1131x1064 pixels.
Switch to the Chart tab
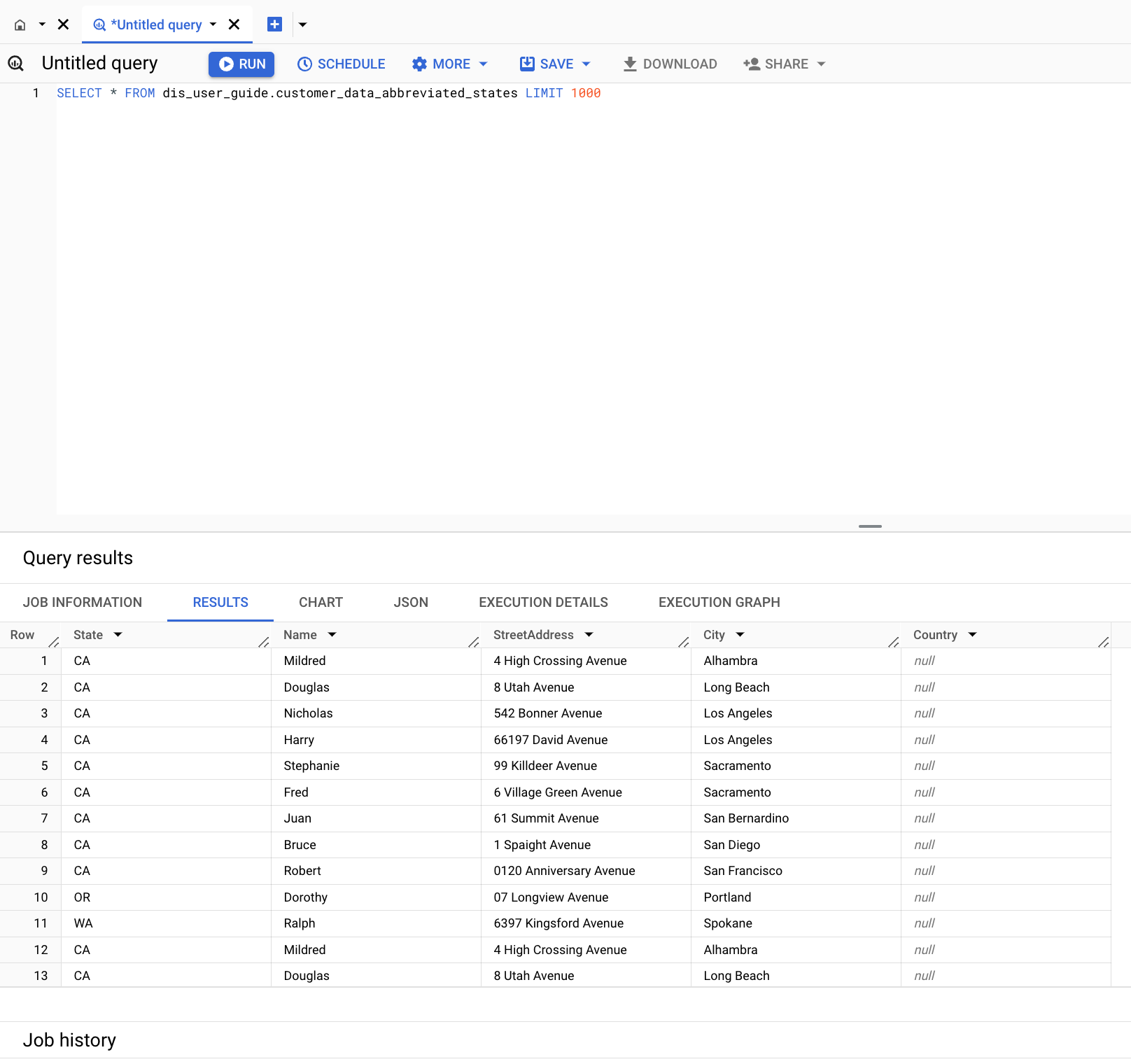click(321, 602)
